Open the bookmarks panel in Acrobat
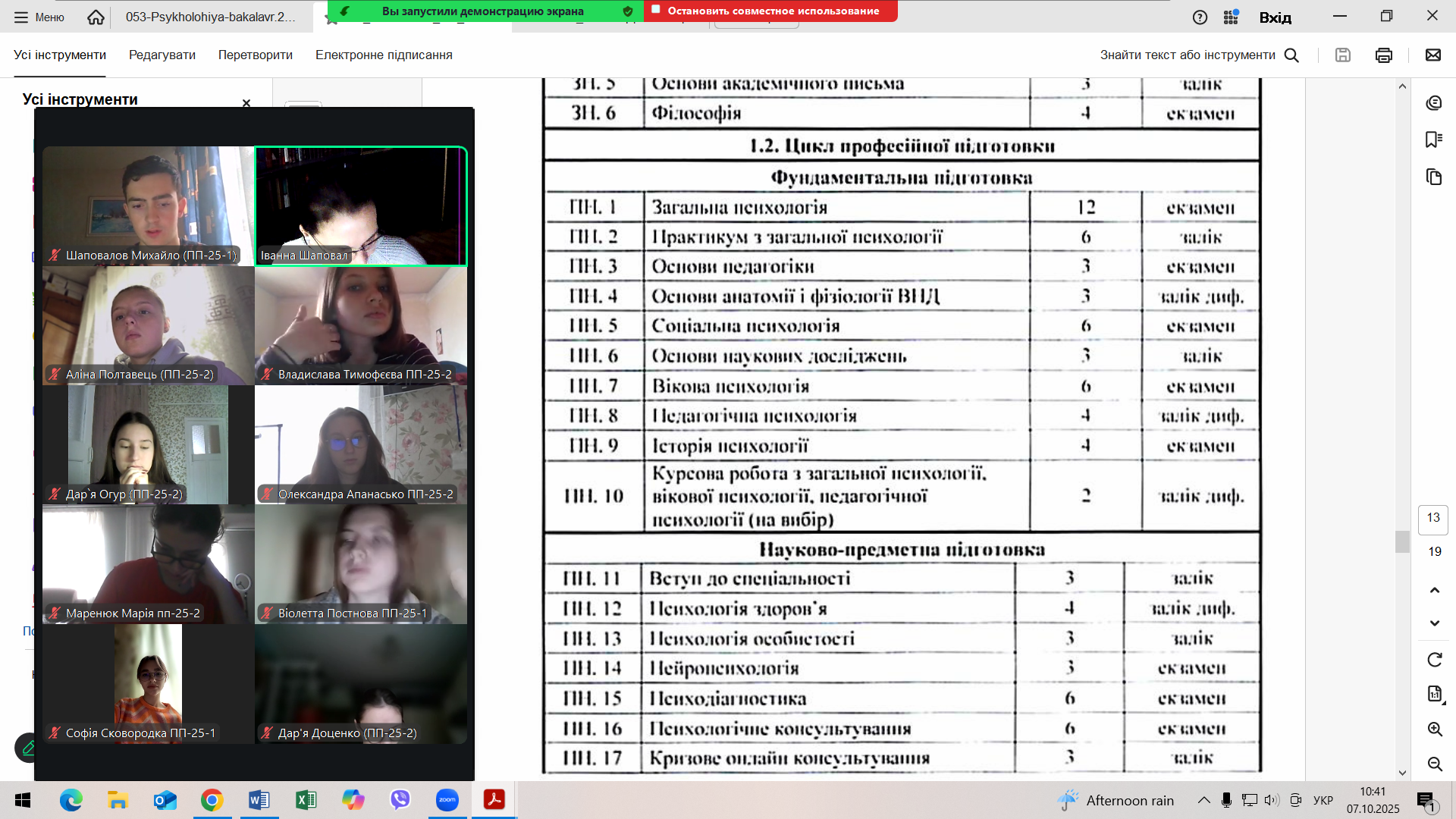 pyautogui.click(x=1434, y=140)
